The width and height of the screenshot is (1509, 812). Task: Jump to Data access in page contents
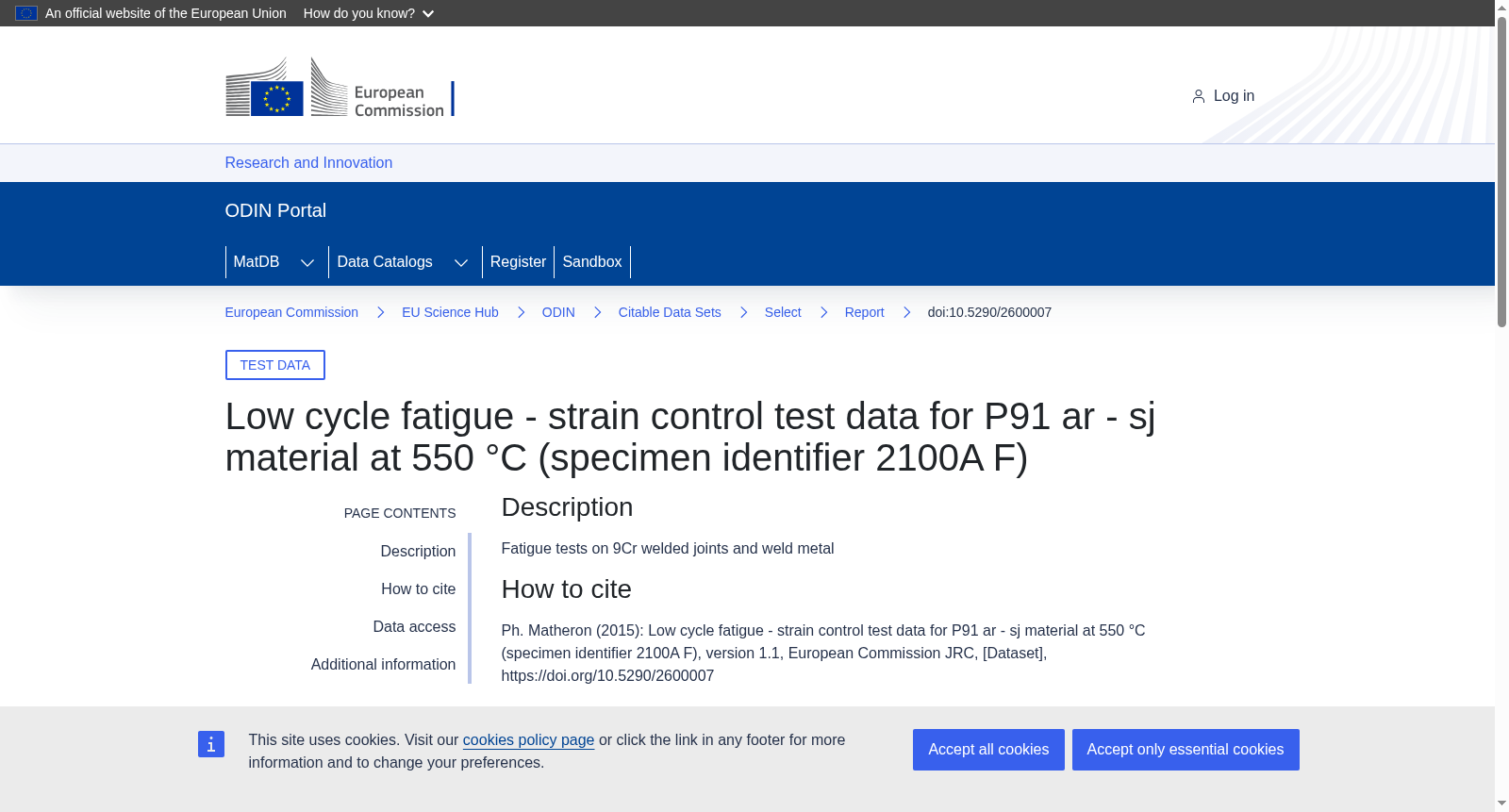(414, 627)
